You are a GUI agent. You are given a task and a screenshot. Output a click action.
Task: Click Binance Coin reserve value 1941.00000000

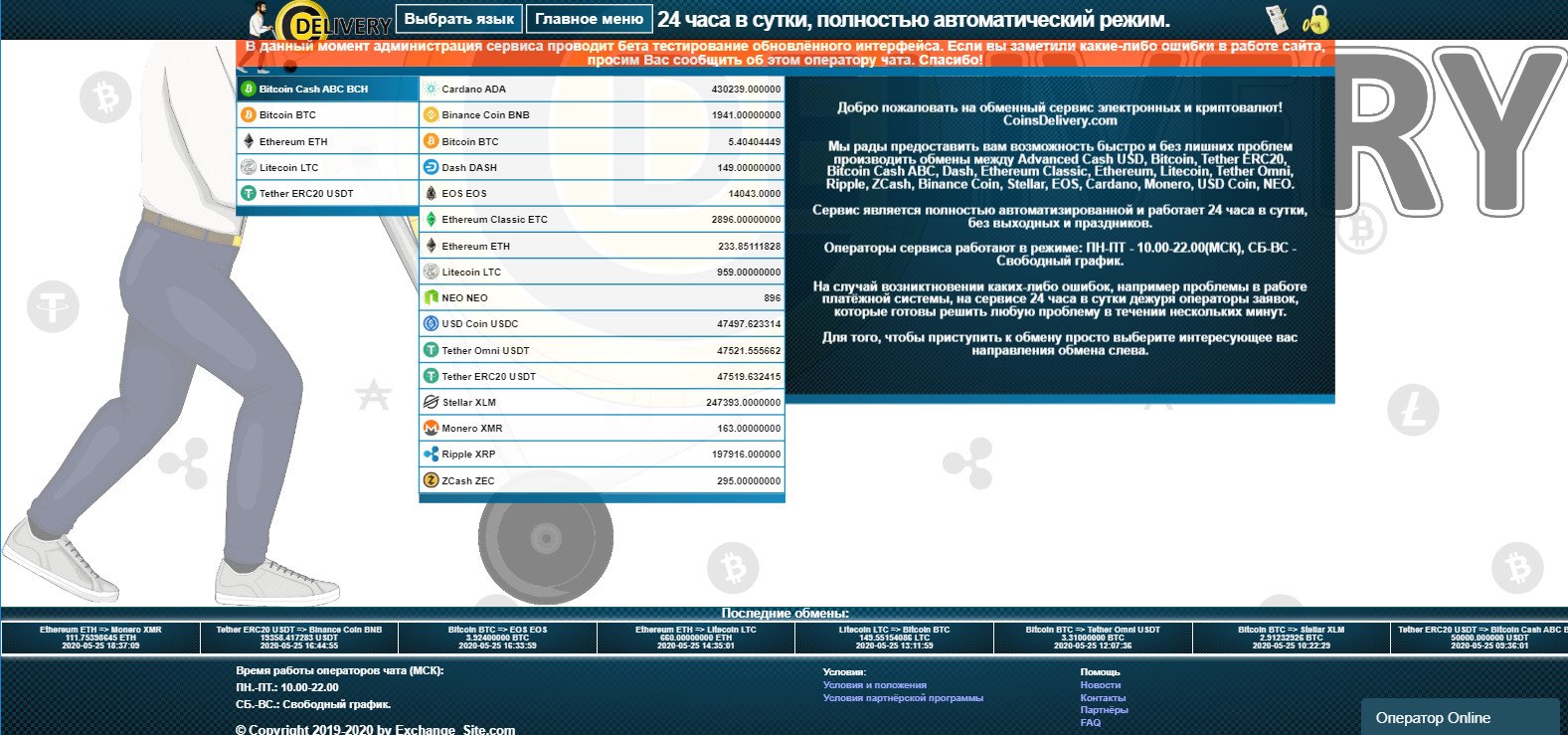point(746,115)
